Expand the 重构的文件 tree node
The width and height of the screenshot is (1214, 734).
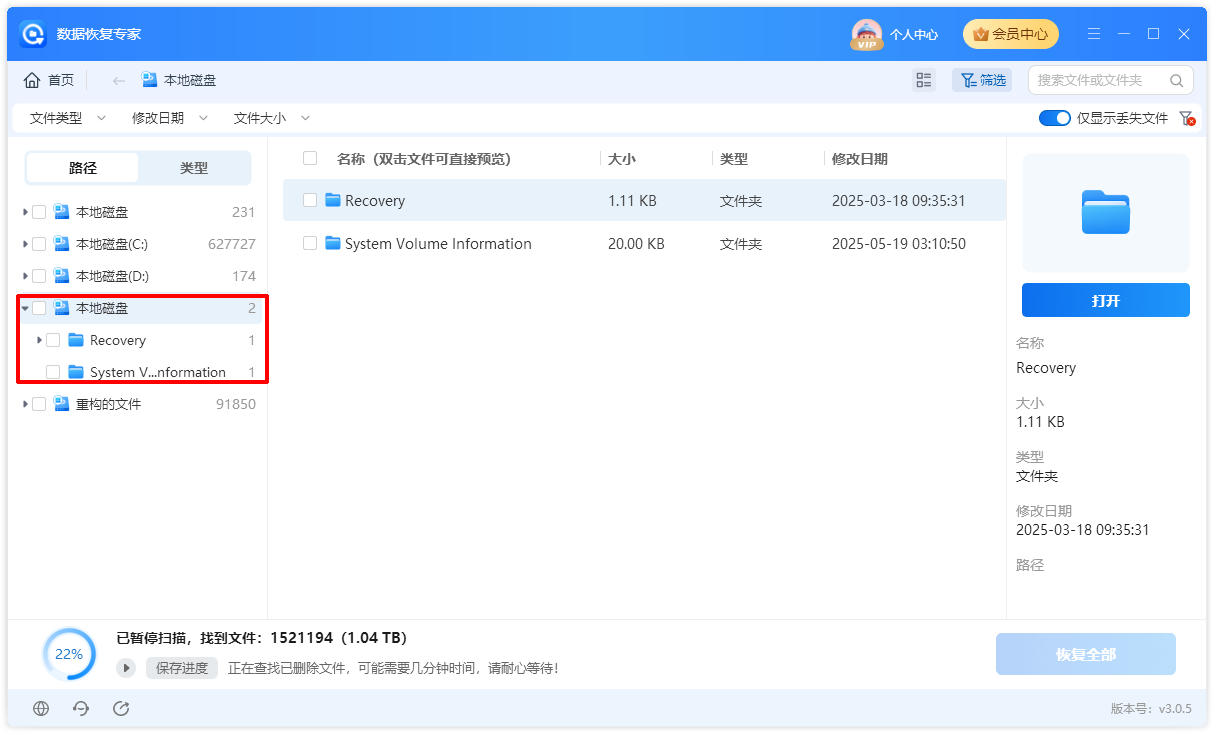(x=25, y=404)
